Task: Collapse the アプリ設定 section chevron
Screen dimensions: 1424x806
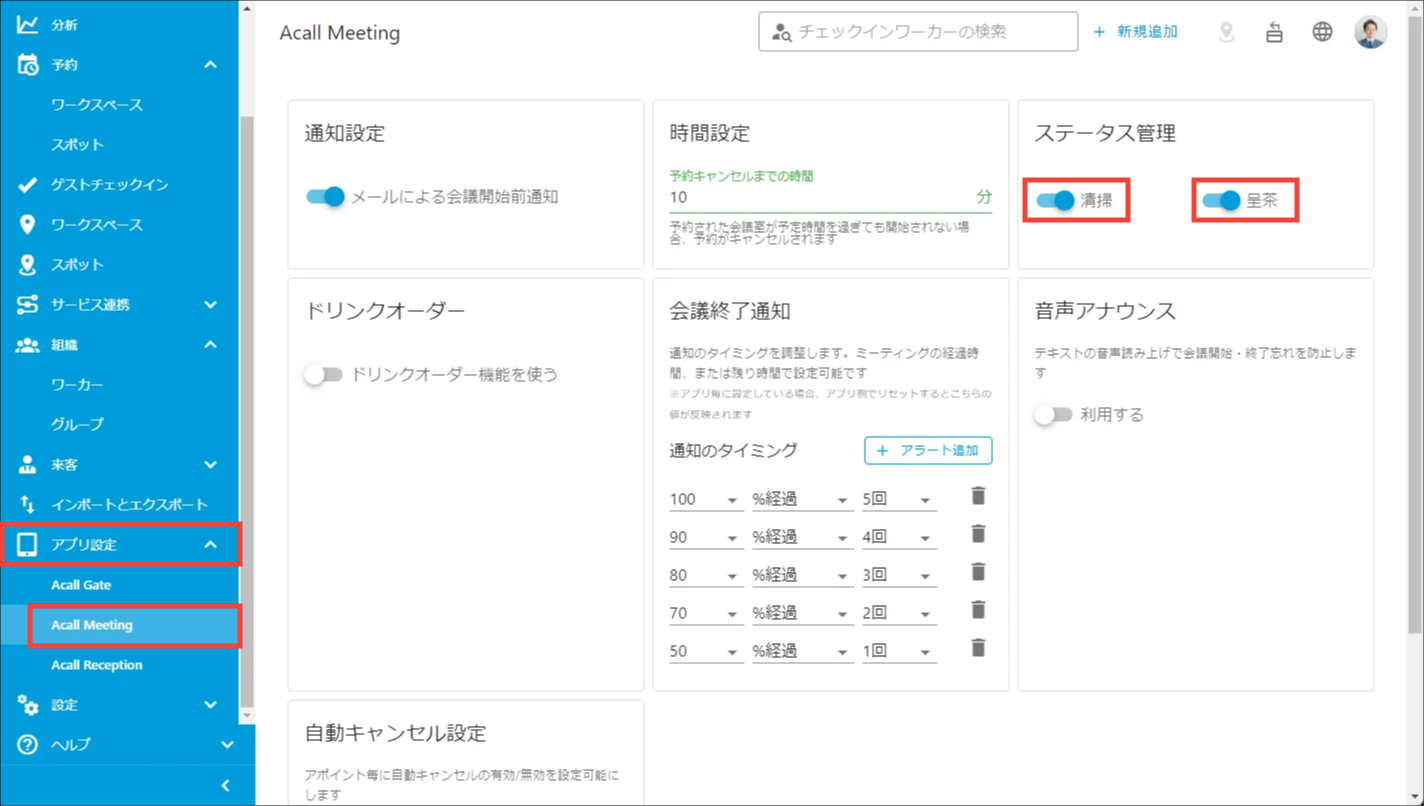Action: [x=210, y=545]
